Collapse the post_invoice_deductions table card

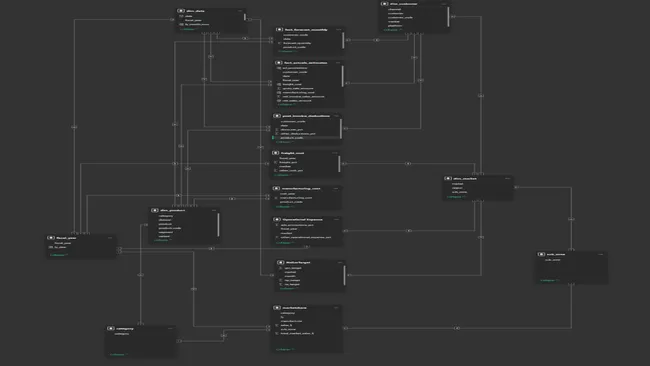click(285, 142)
